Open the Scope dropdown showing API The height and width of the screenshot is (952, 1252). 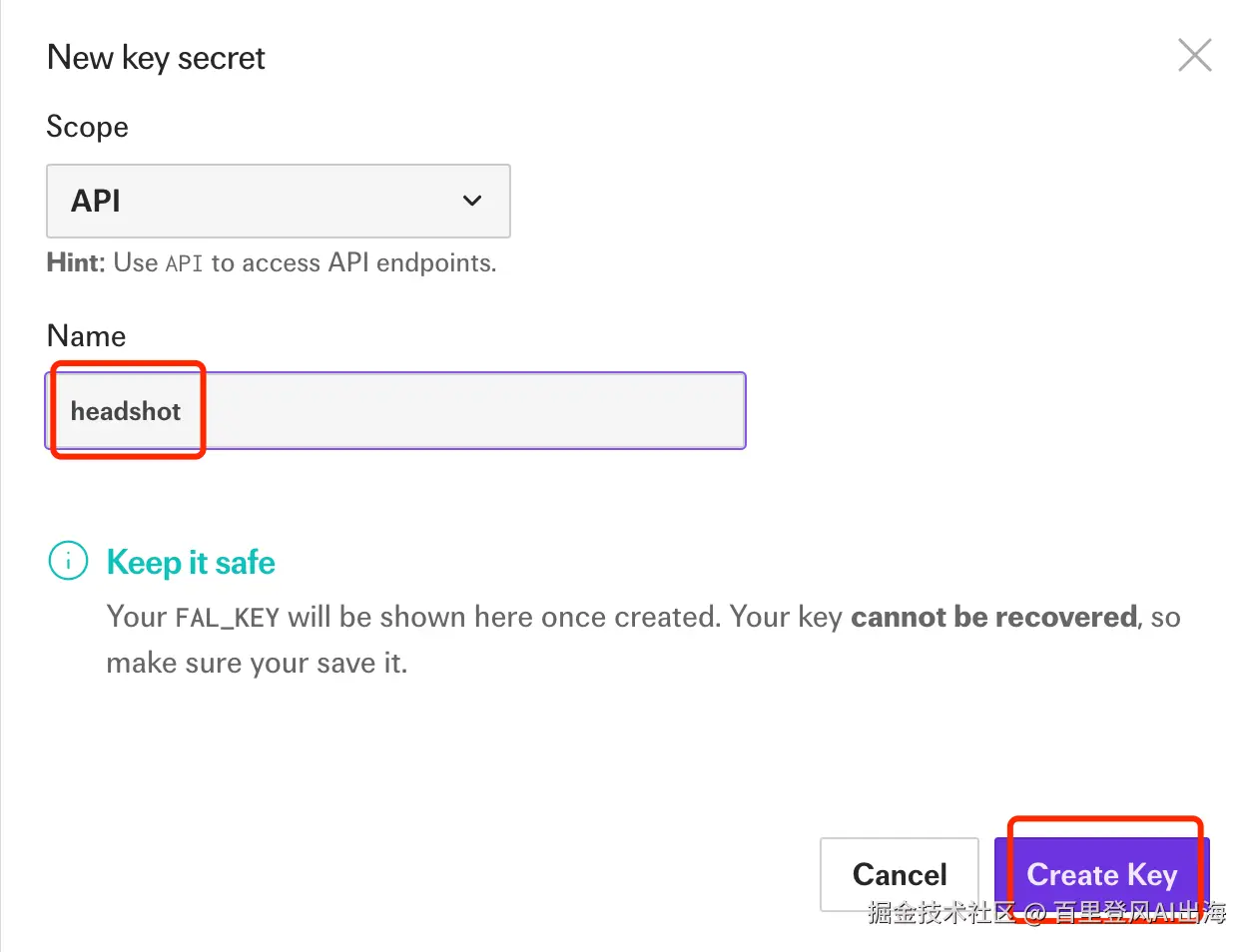tap(279, 201)
